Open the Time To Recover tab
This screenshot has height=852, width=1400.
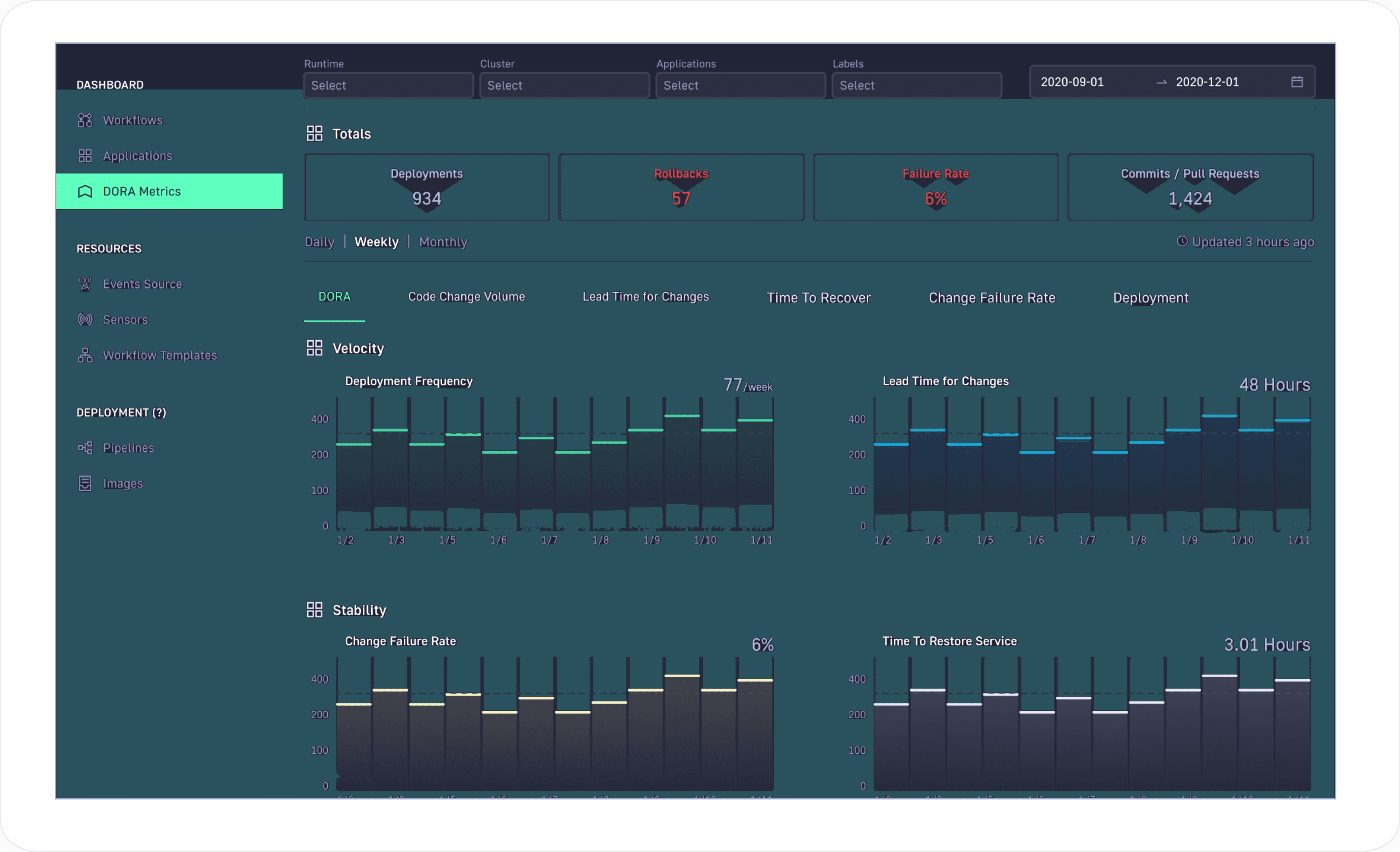point(818,298)
